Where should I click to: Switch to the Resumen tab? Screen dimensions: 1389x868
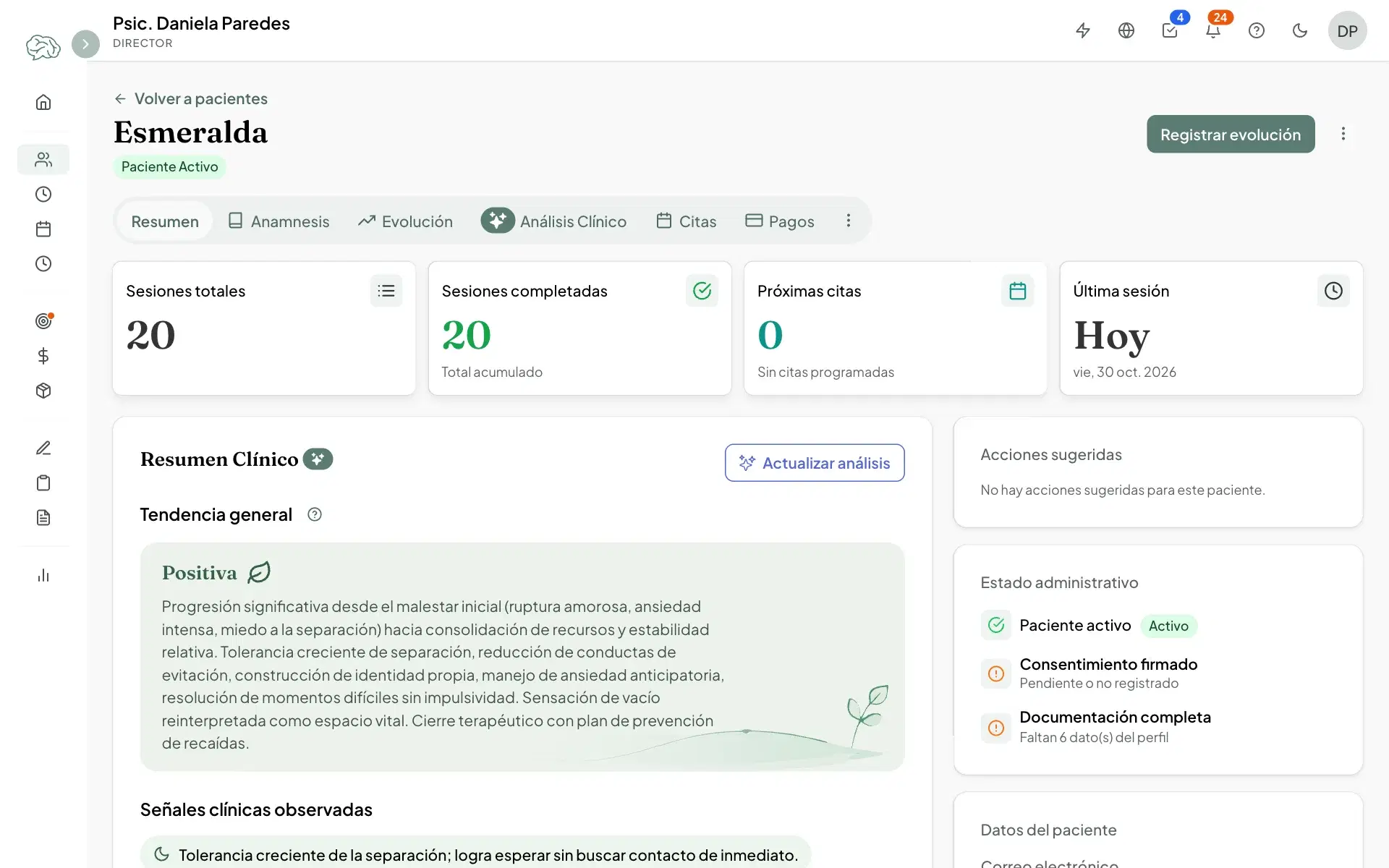tap(165, 221)
